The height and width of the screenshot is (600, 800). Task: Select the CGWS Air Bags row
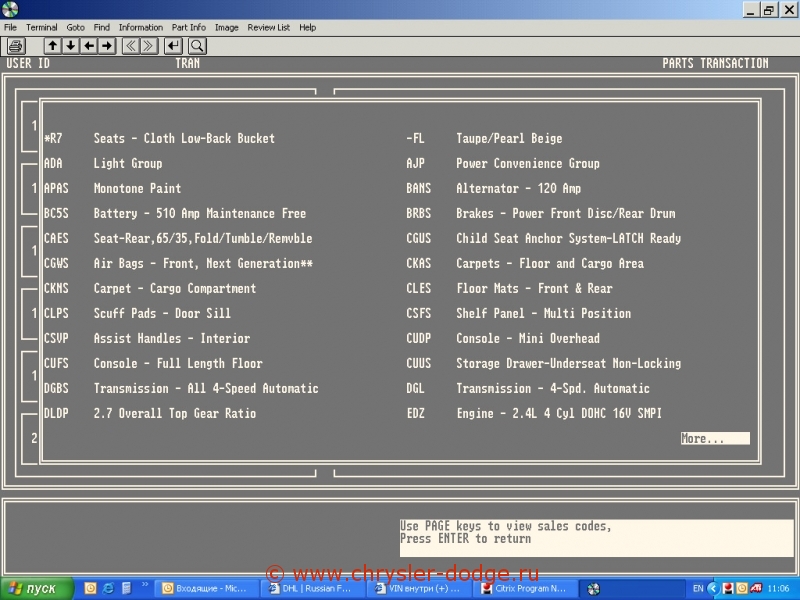pyautogui.click(x=178, y=263)
